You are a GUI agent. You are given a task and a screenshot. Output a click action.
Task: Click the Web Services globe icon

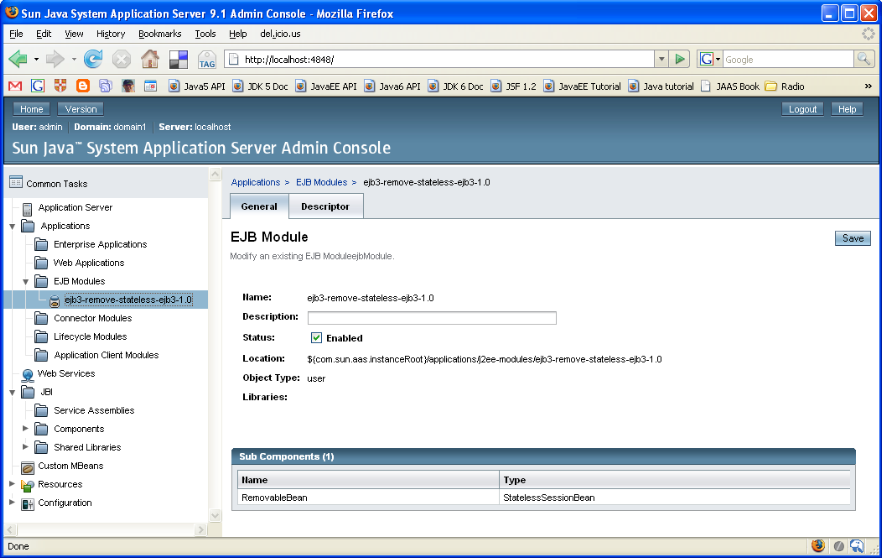coord(28,375)
